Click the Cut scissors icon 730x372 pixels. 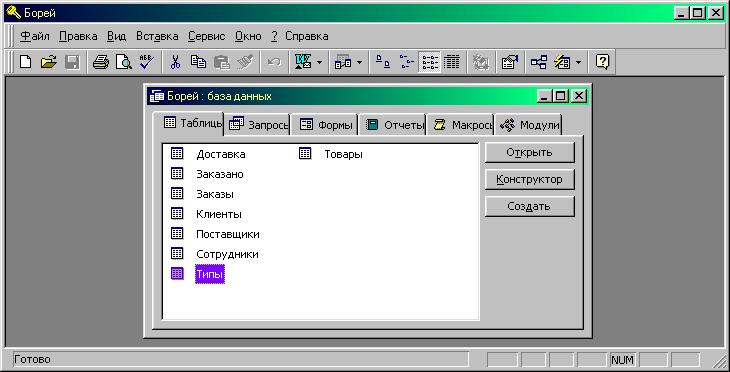click(x=176, y=62)
